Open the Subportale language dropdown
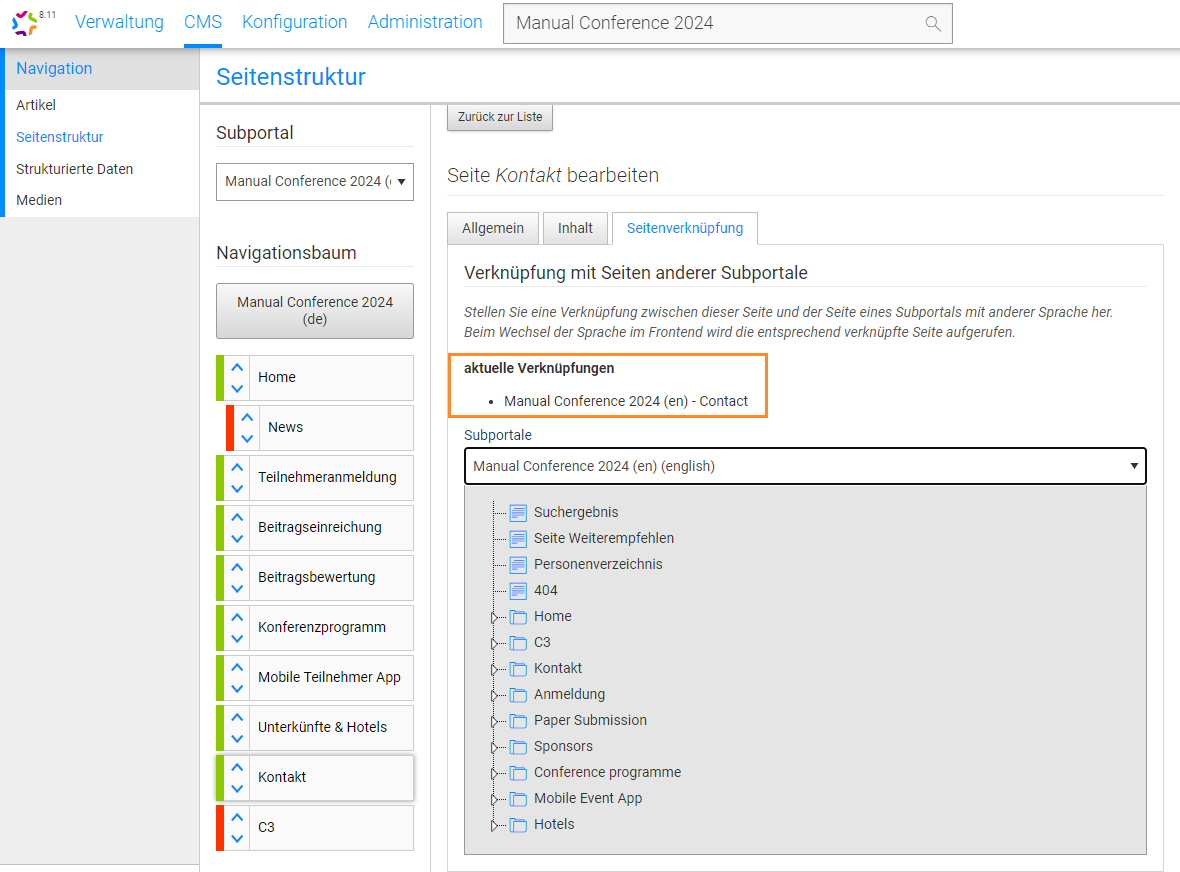The image size is (1180, 872). pyautogui.click(x=805, y=466)
